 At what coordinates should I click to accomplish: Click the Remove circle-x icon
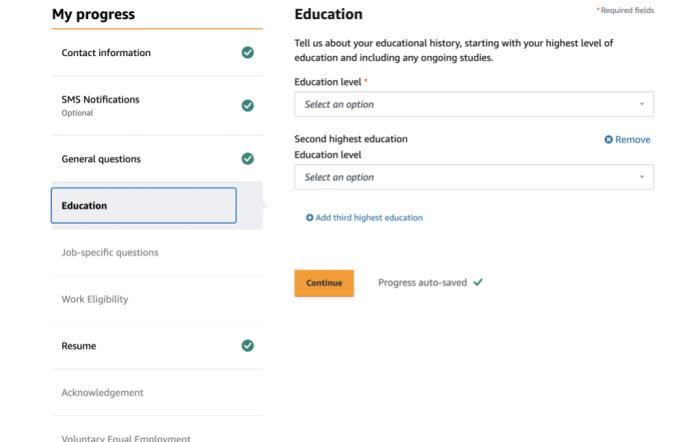tap(608, 140)
